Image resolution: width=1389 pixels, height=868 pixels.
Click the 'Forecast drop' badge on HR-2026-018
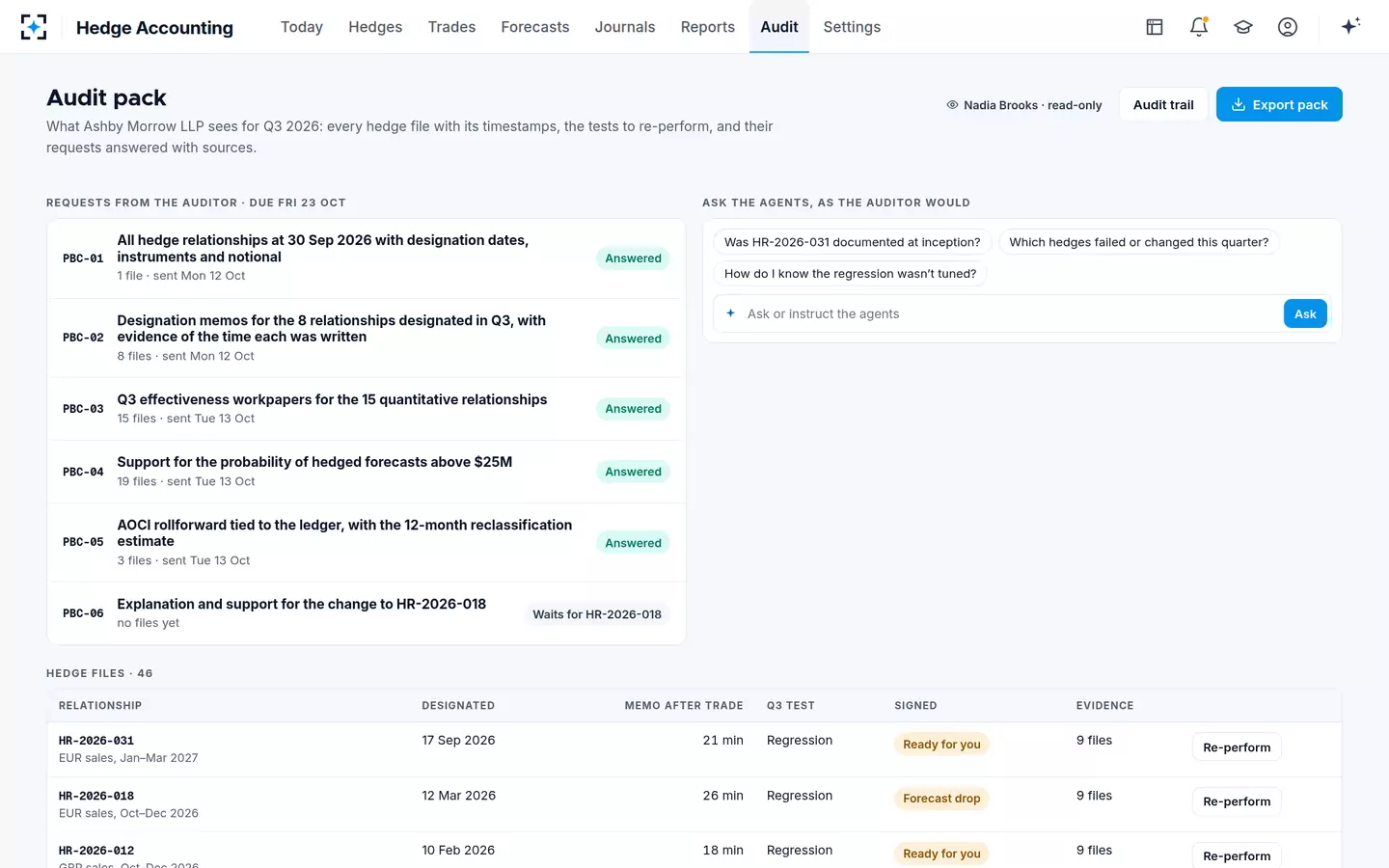tap(941, 799)
